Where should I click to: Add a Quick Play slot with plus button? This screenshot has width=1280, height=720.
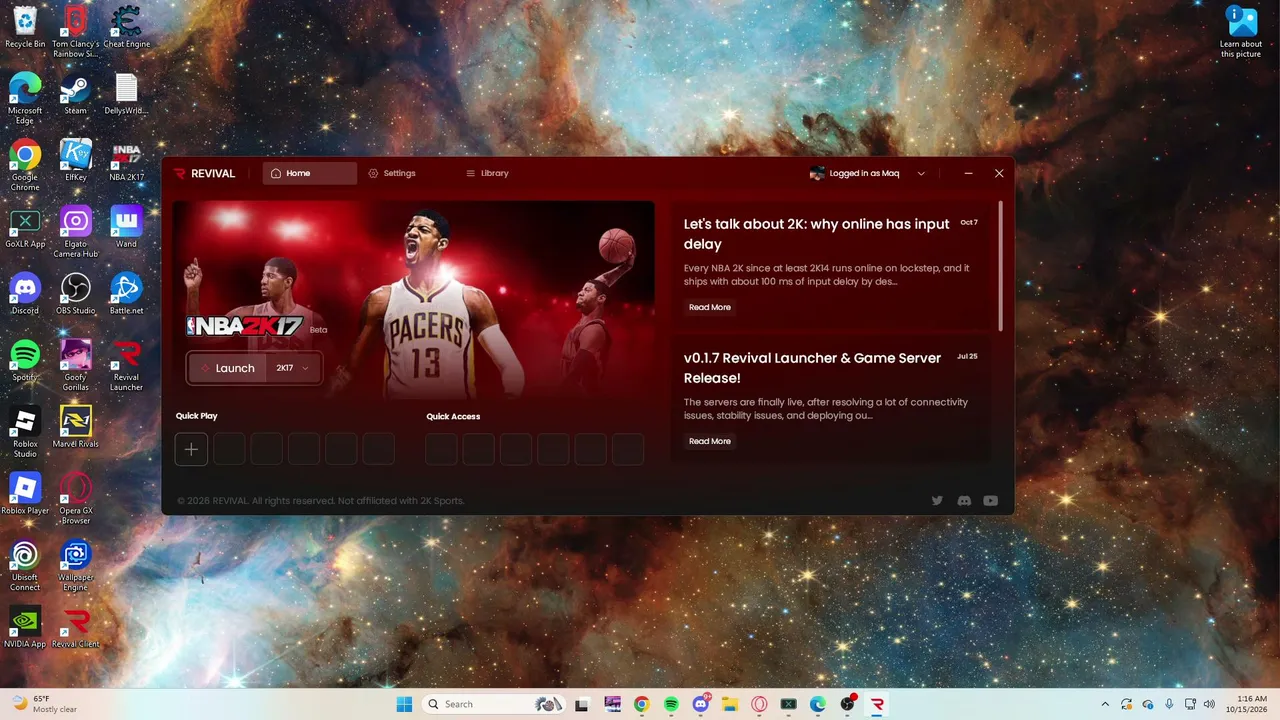pos(191,449)
